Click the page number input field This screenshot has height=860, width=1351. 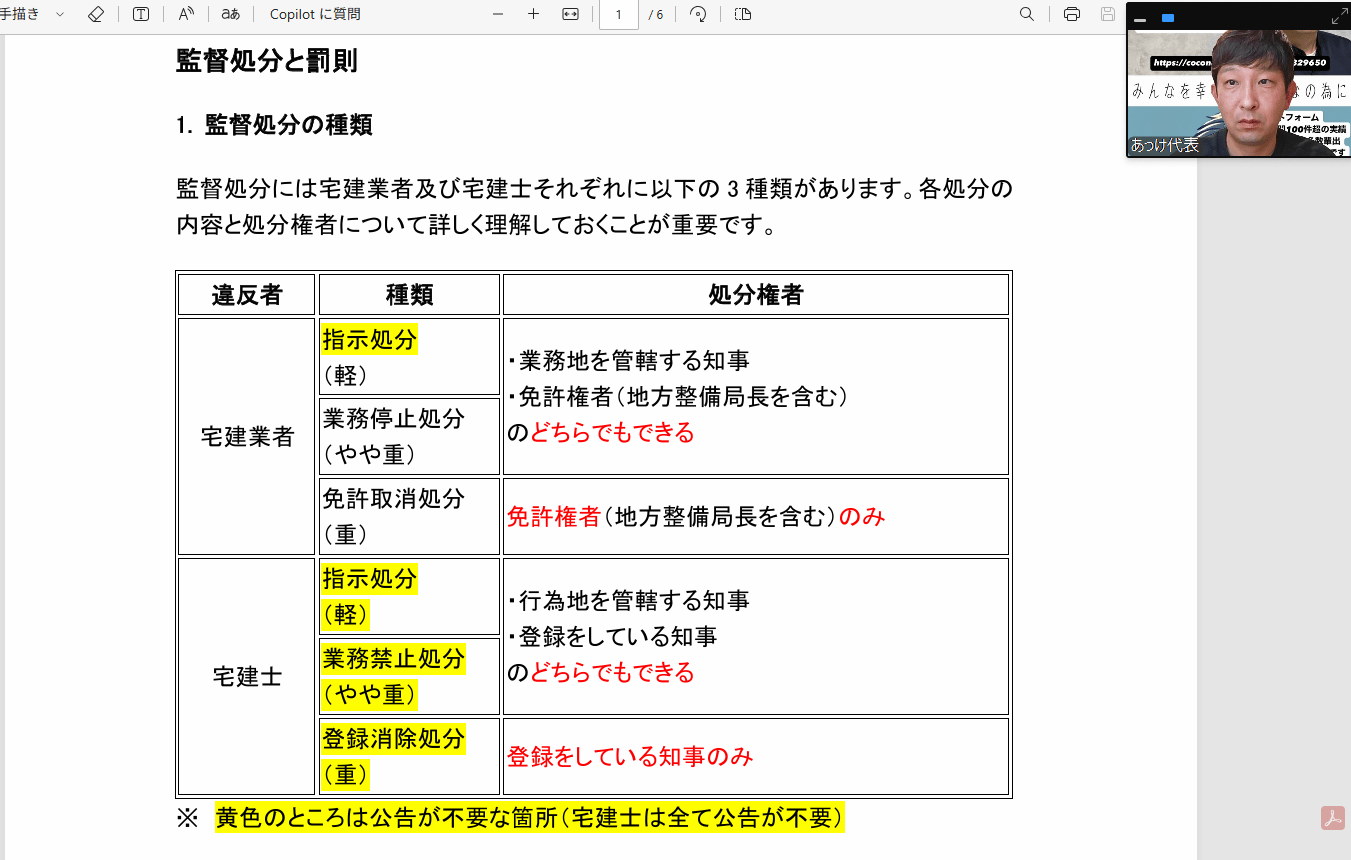[x=619, y=14]
